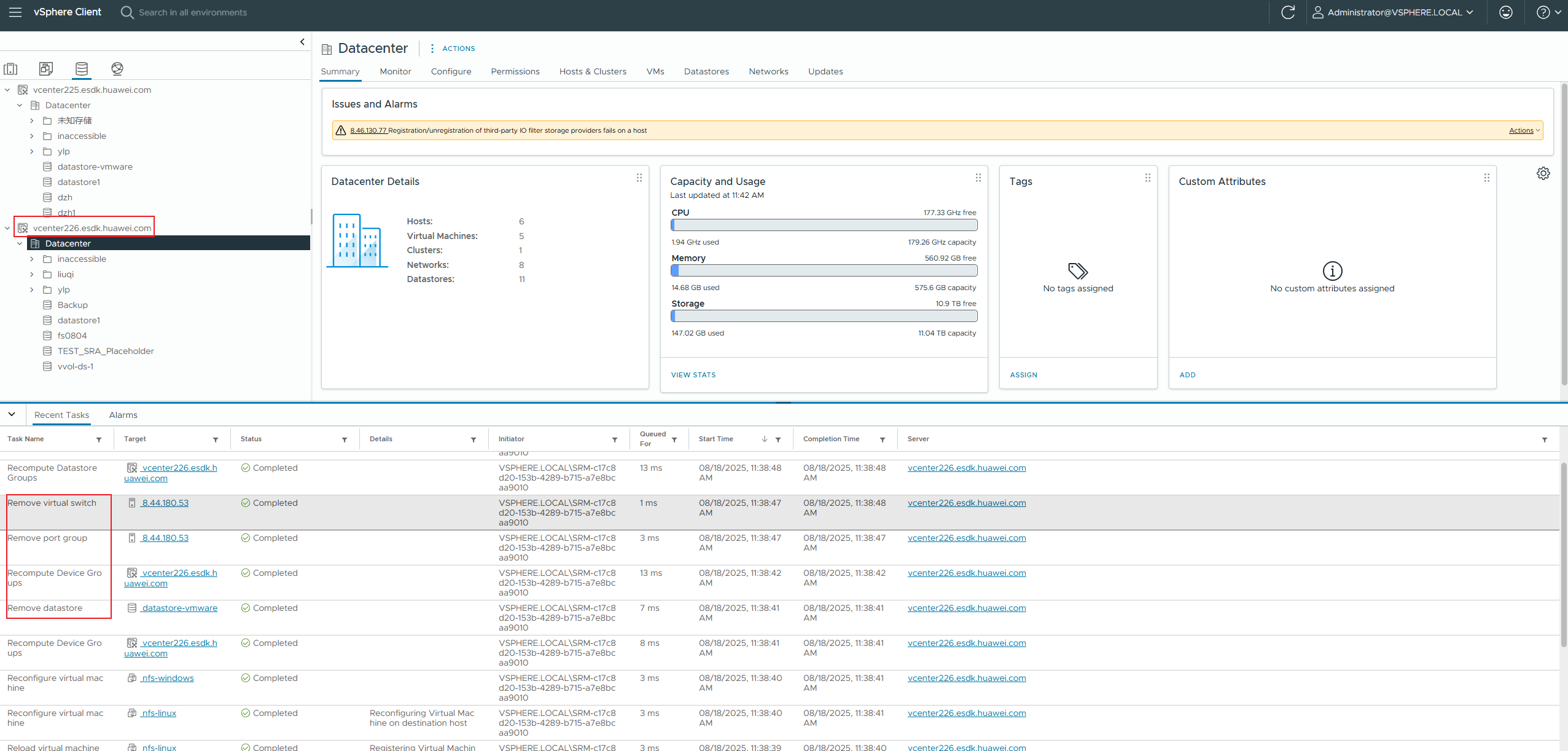The width and height of the screenshot is (1568, 751).
Task: Filter the Initiator column
Action: click(615, 440)
